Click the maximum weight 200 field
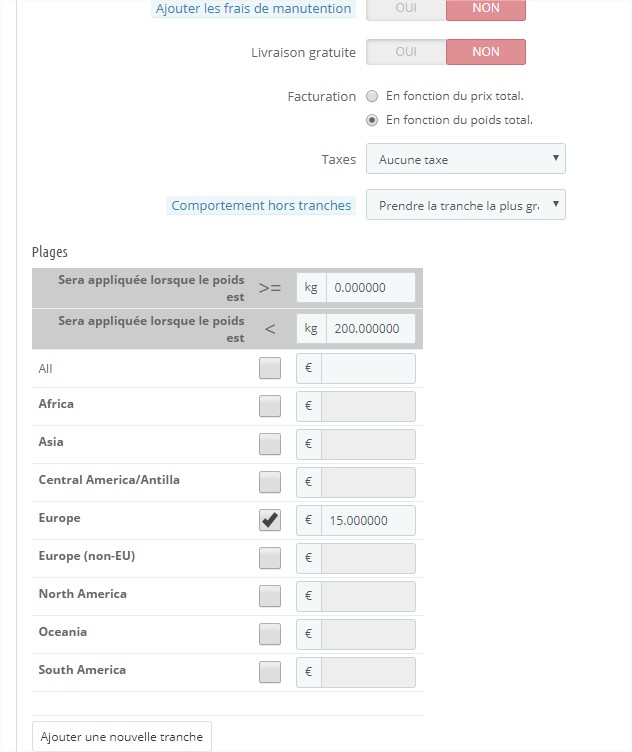The image size is (632, 752). 371,329
